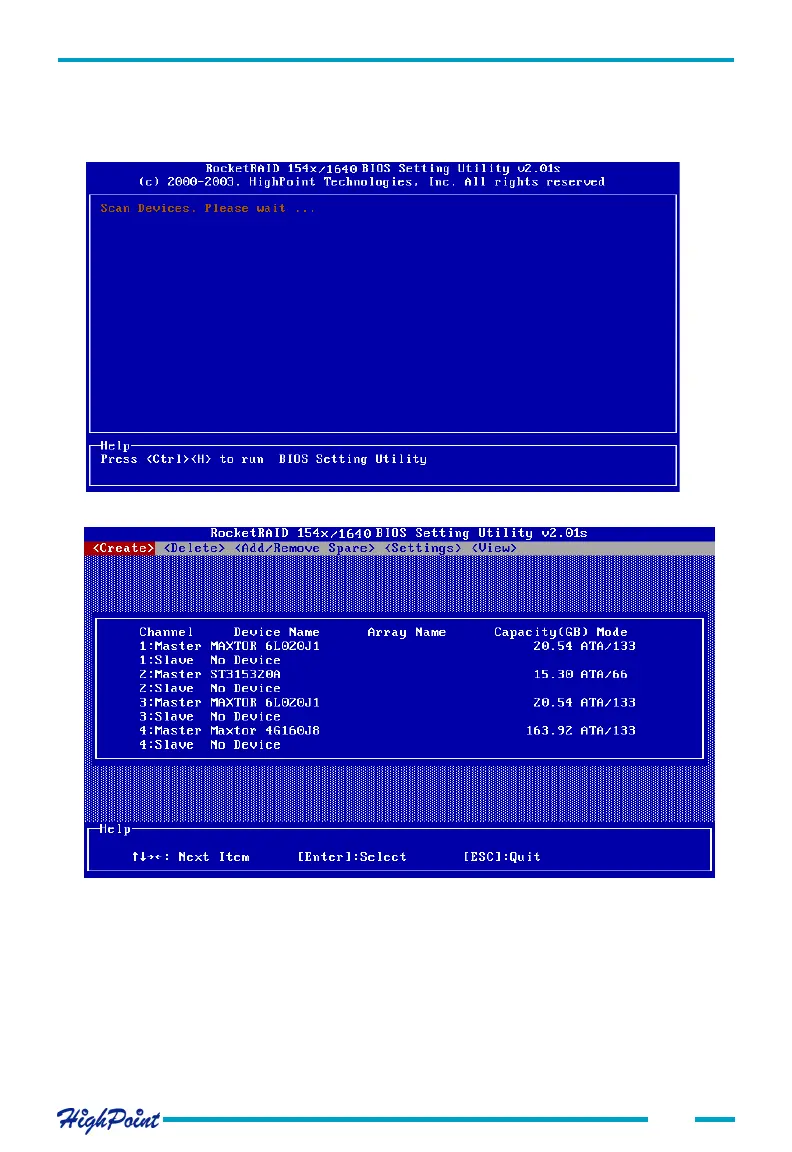Screen dimensions: 792x1152
Task: Click the 15.30 ATA/66 capacity value
Action: coord(580,674)
